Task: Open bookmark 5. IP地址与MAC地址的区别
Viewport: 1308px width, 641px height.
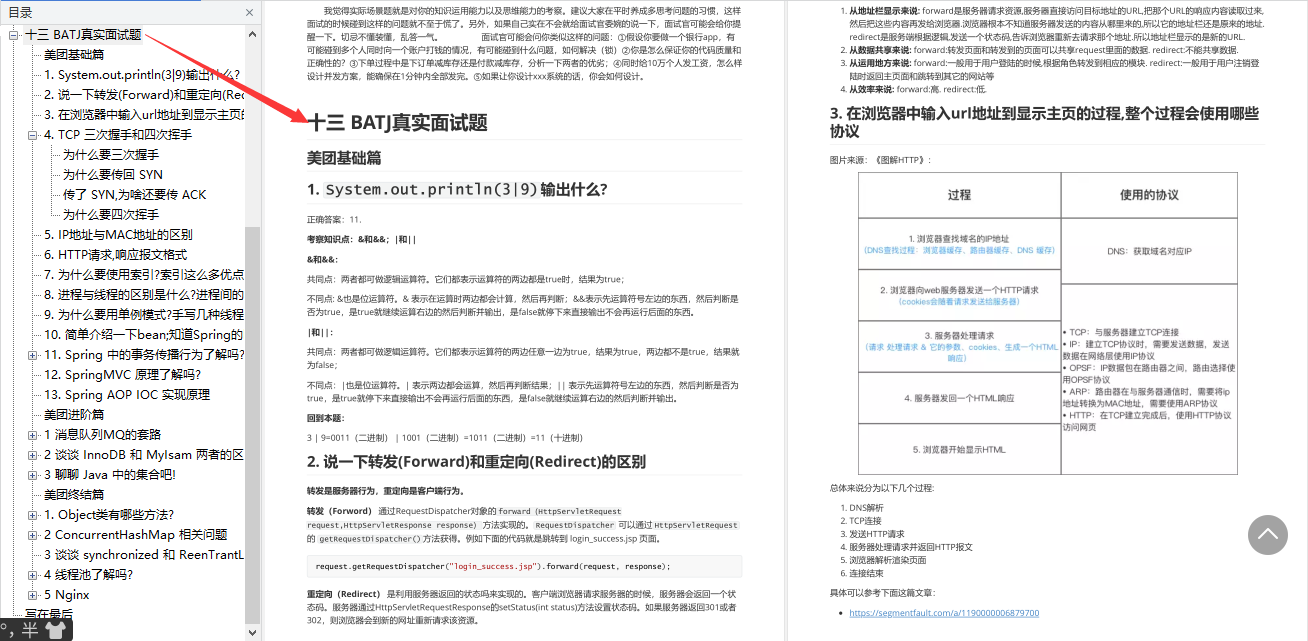Action: [x=118, y=235]
